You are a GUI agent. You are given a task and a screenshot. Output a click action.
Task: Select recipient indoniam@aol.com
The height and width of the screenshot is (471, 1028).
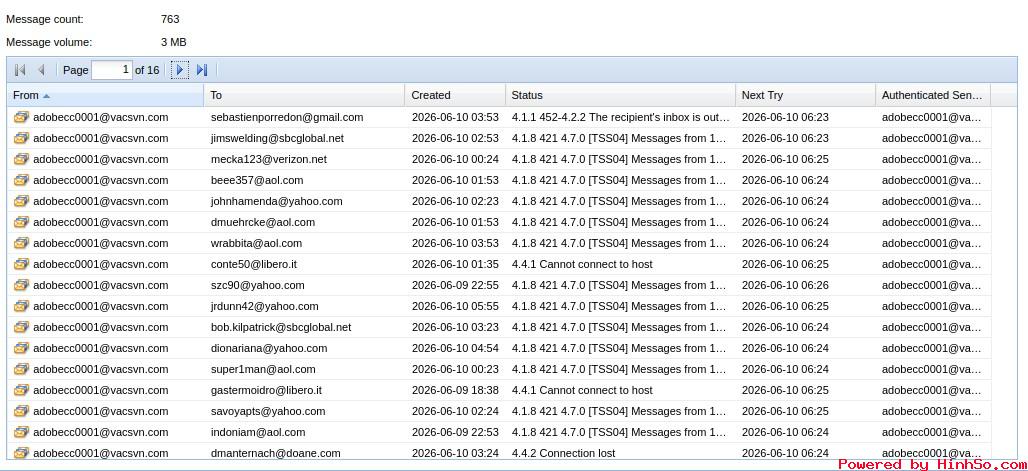coord(258,432)
